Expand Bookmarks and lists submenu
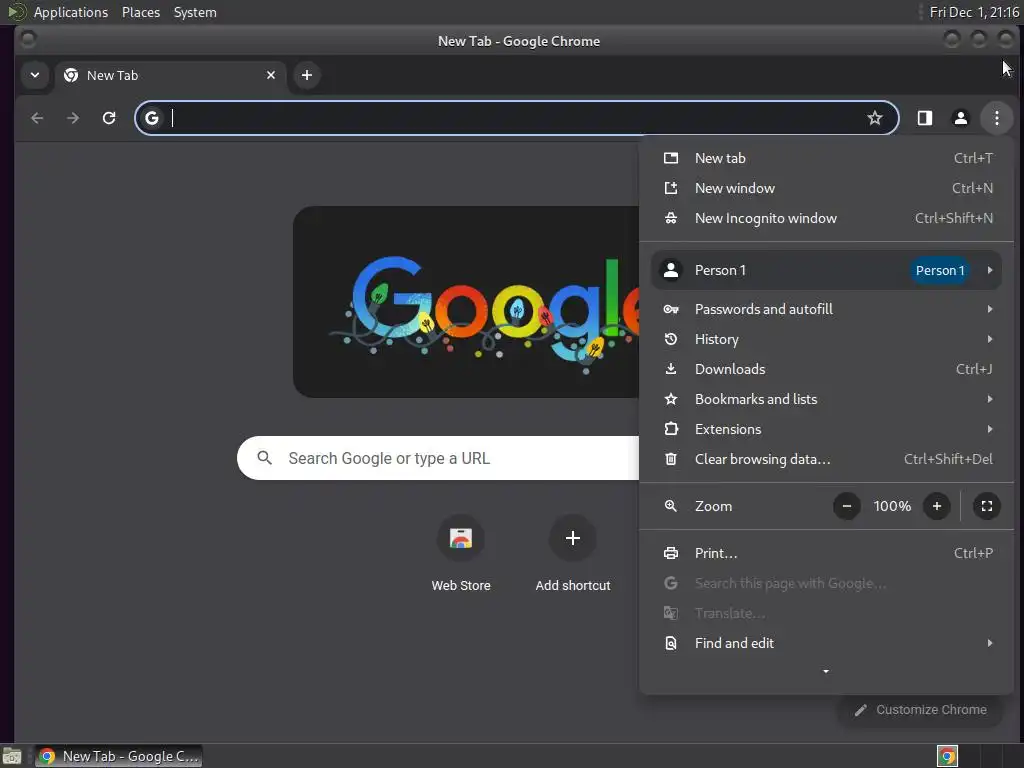1024x768 pixels. (x=826, y=399)
